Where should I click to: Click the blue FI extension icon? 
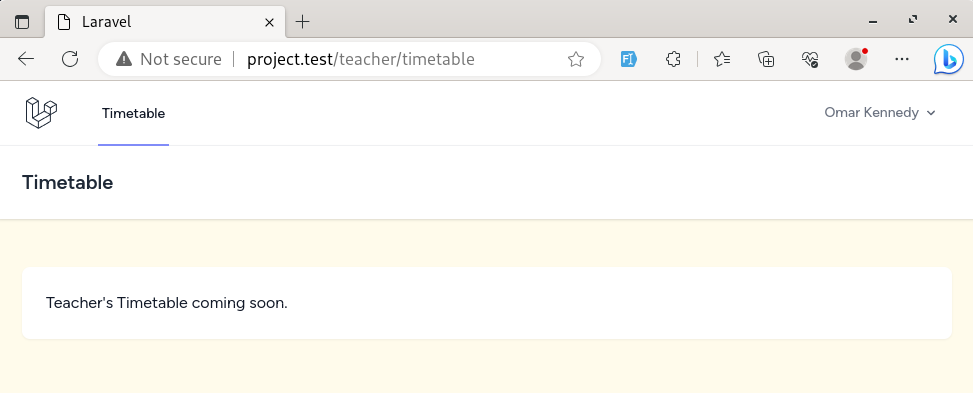pyautogui.click(x=629, y=59)
